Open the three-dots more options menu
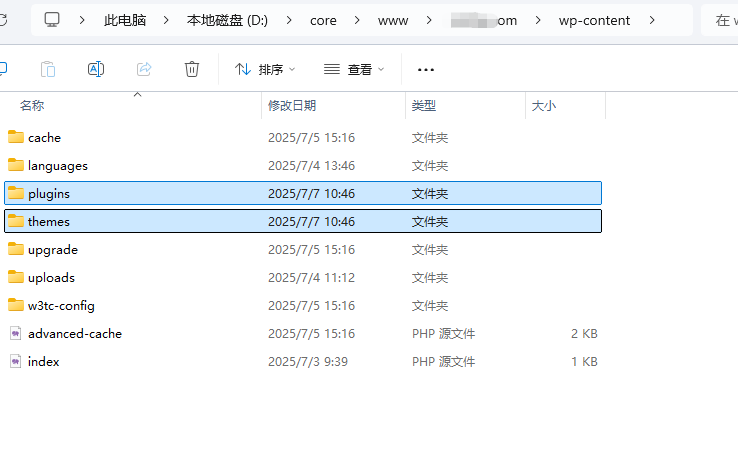Image resolution: width=738 pixels, height=449 pixels. coord(426,70)
